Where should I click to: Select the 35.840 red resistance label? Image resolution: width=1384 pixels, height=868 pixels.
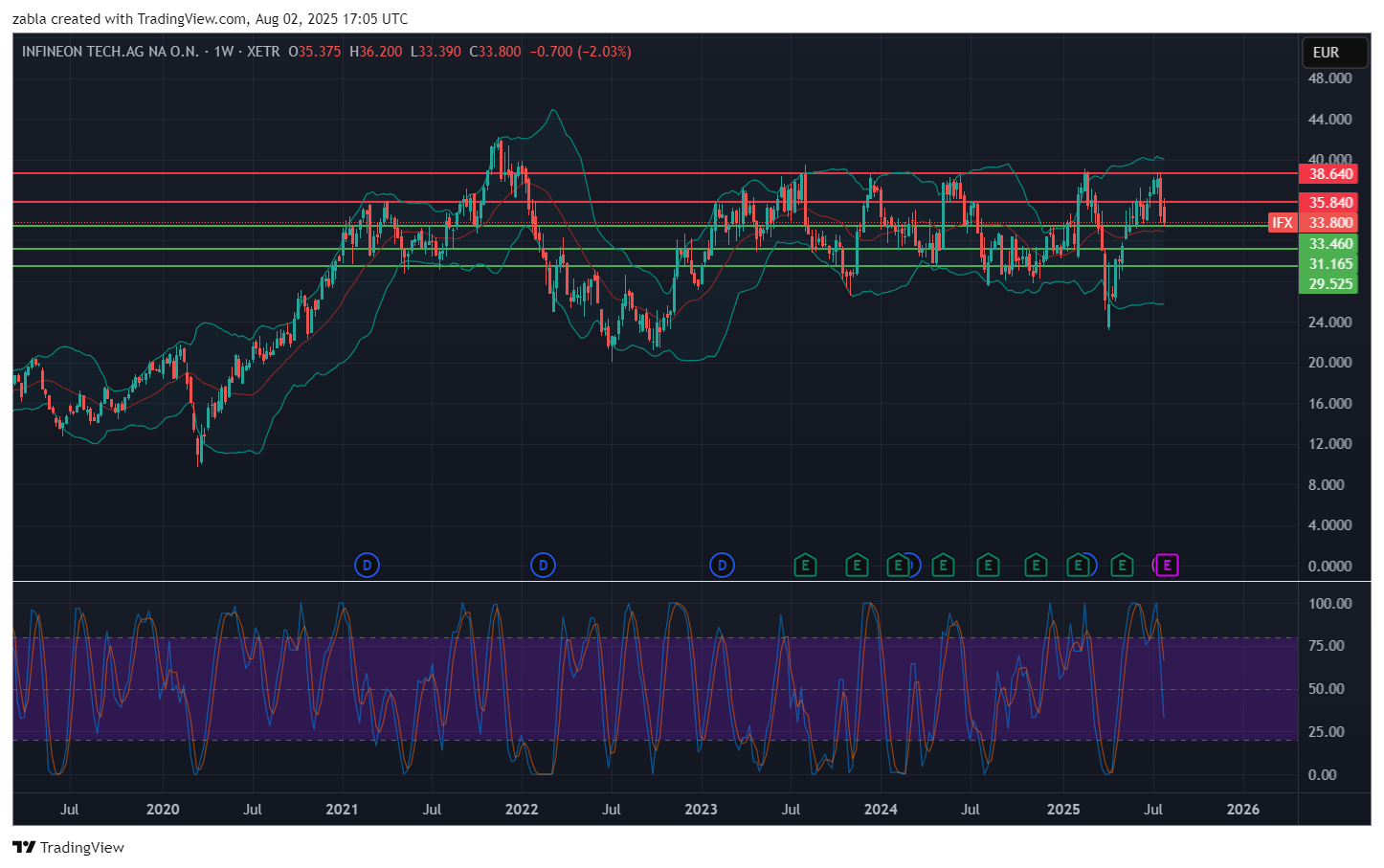click(x=1328, y=203)
